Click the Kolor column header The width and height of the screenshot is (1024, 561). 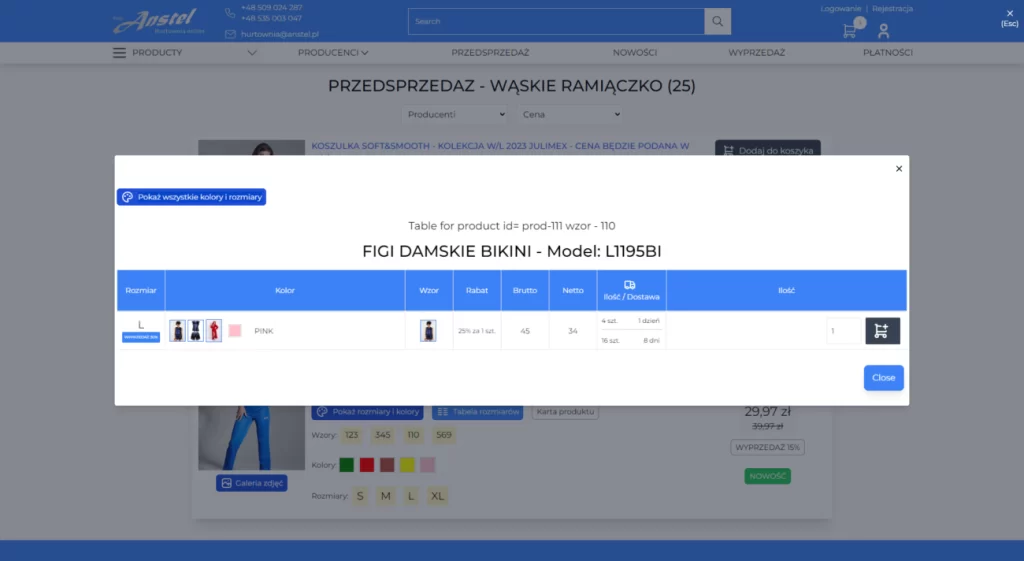(285, 290)
